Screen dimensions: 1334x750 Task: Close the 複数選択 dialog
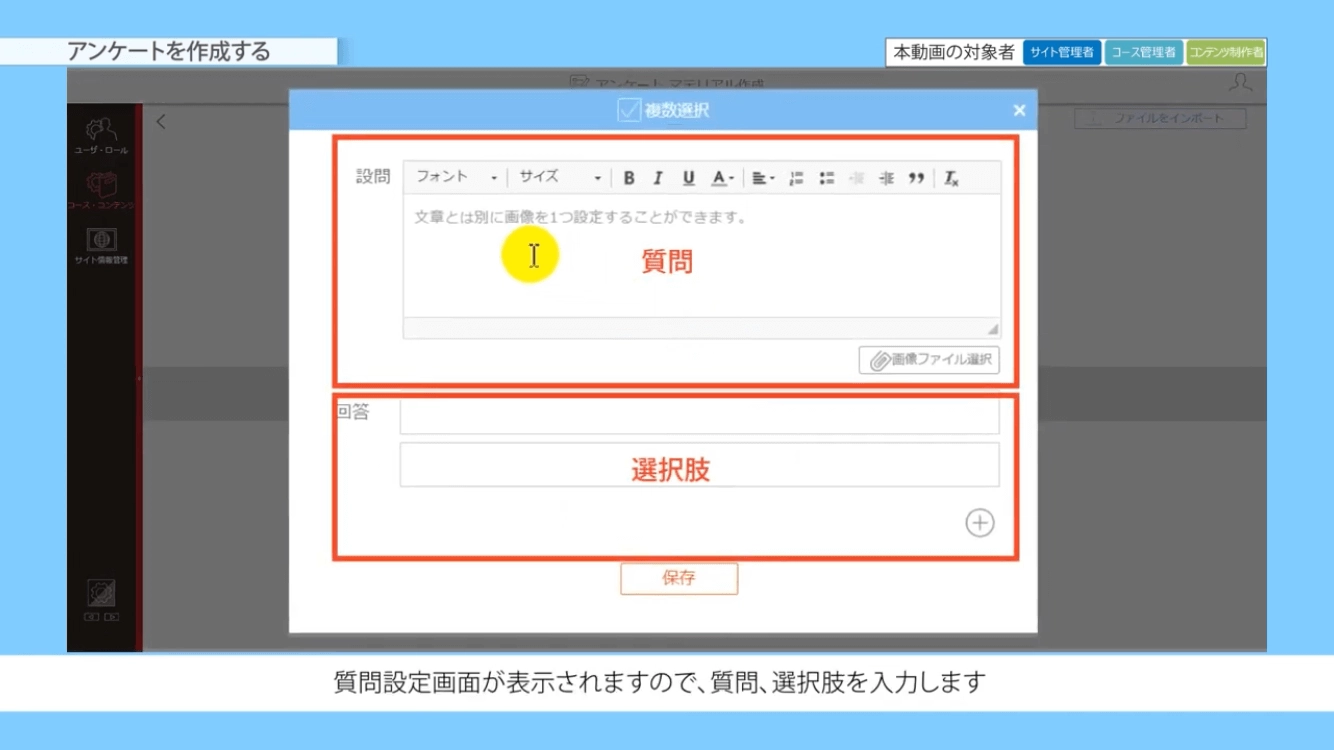1019,111
